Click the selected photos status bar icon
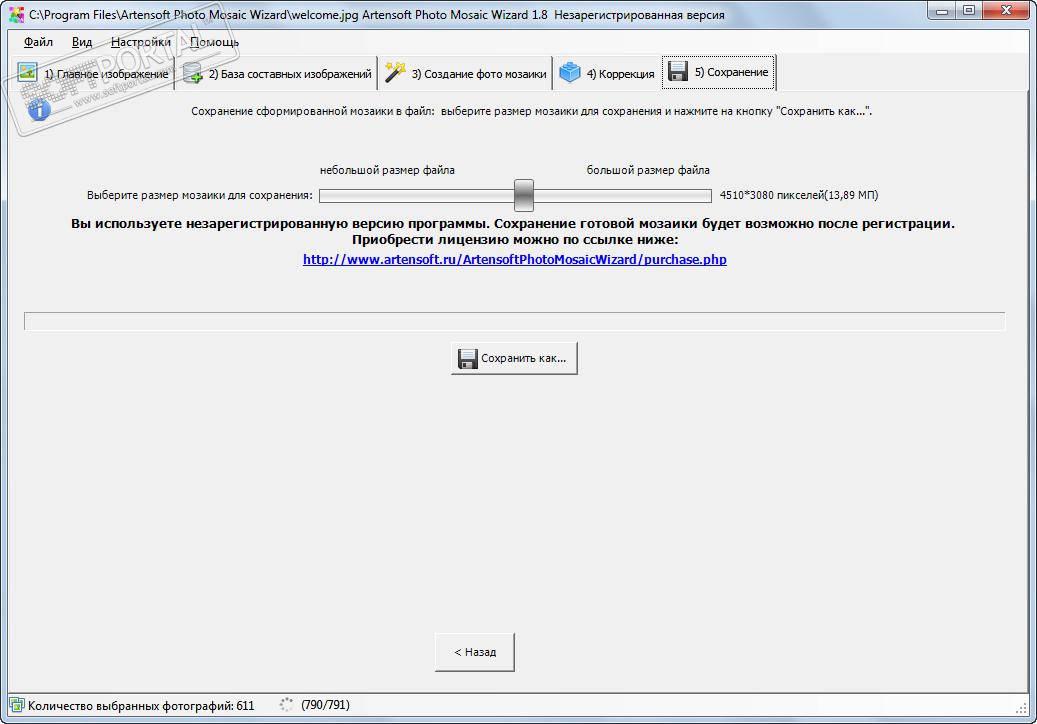Screen dimensions: 1037x724 tap(17, 705)
